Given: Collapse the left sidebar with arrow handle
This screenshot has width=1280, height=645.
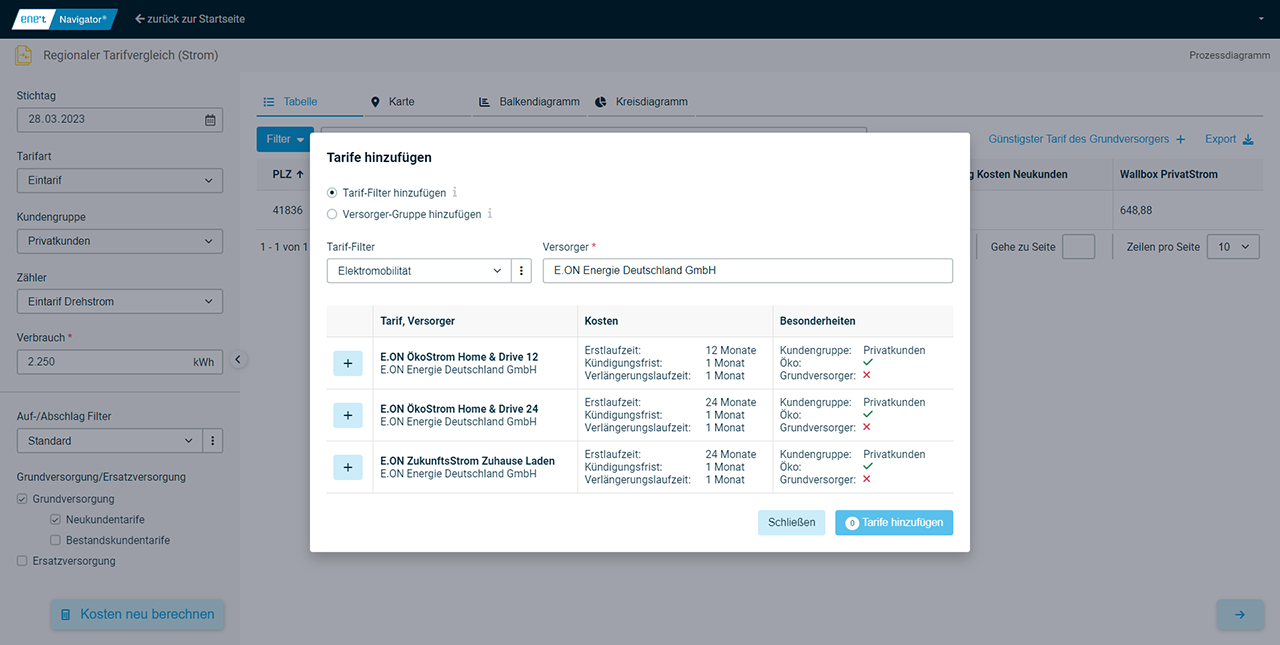Looking at the screenshot, I should pos(238,360).
